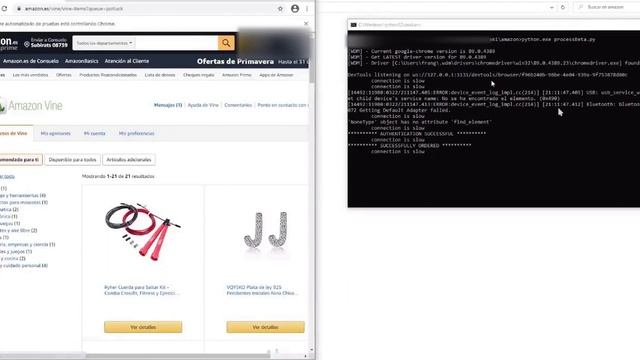Image resolution: width=640 pixels, height=360 pixels.
Task: Open the 'AmazonBasics' nav link
Action: point(82,61)
